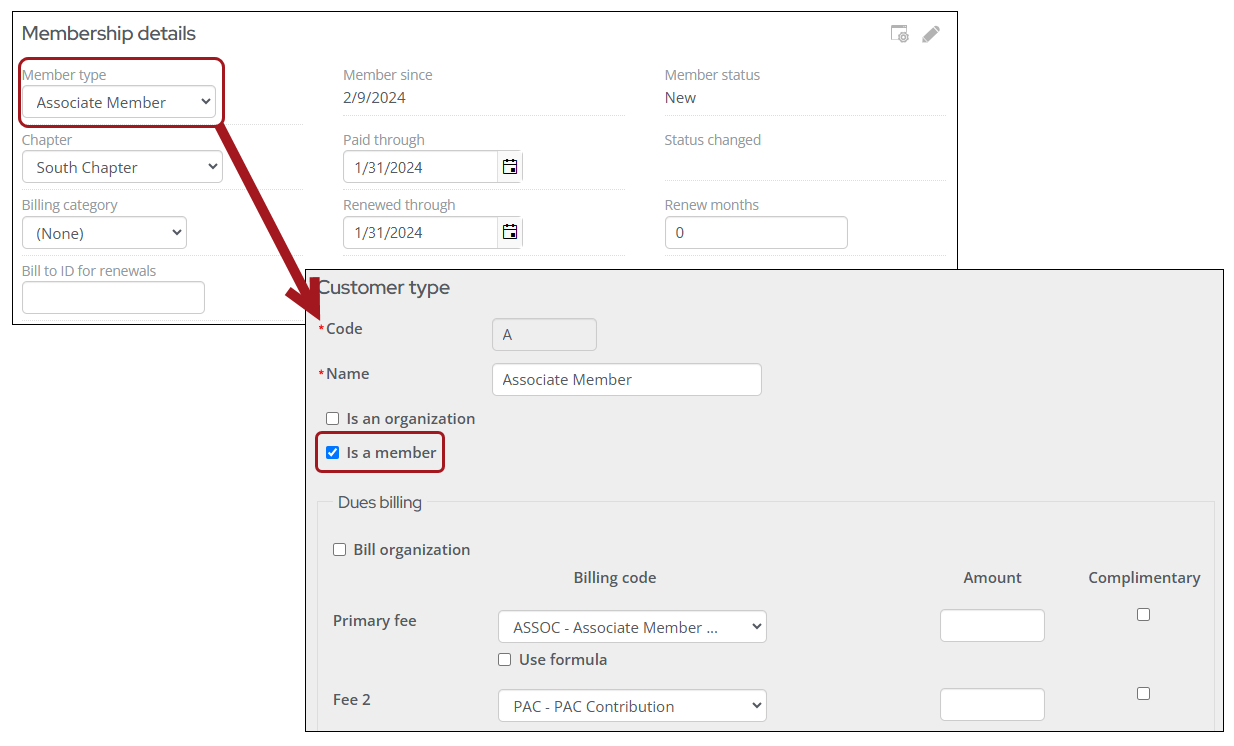This screenshot has height=746, width=1234.
Task: Click the Paid through date field
Action: pyautogui.click(x=420, y=166)
